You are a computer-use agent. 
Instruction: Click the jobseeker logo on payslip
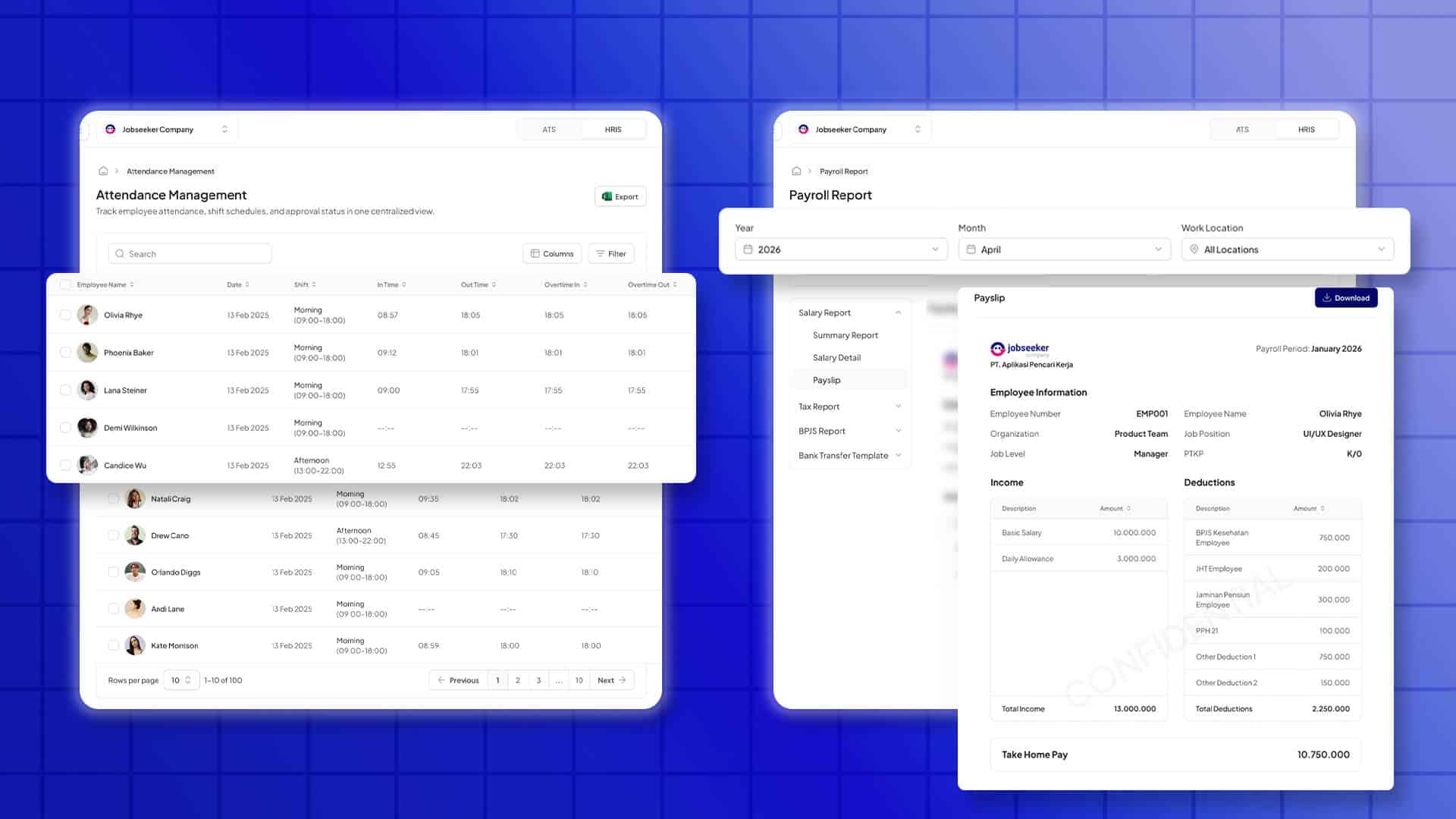tap(1020, 349)
